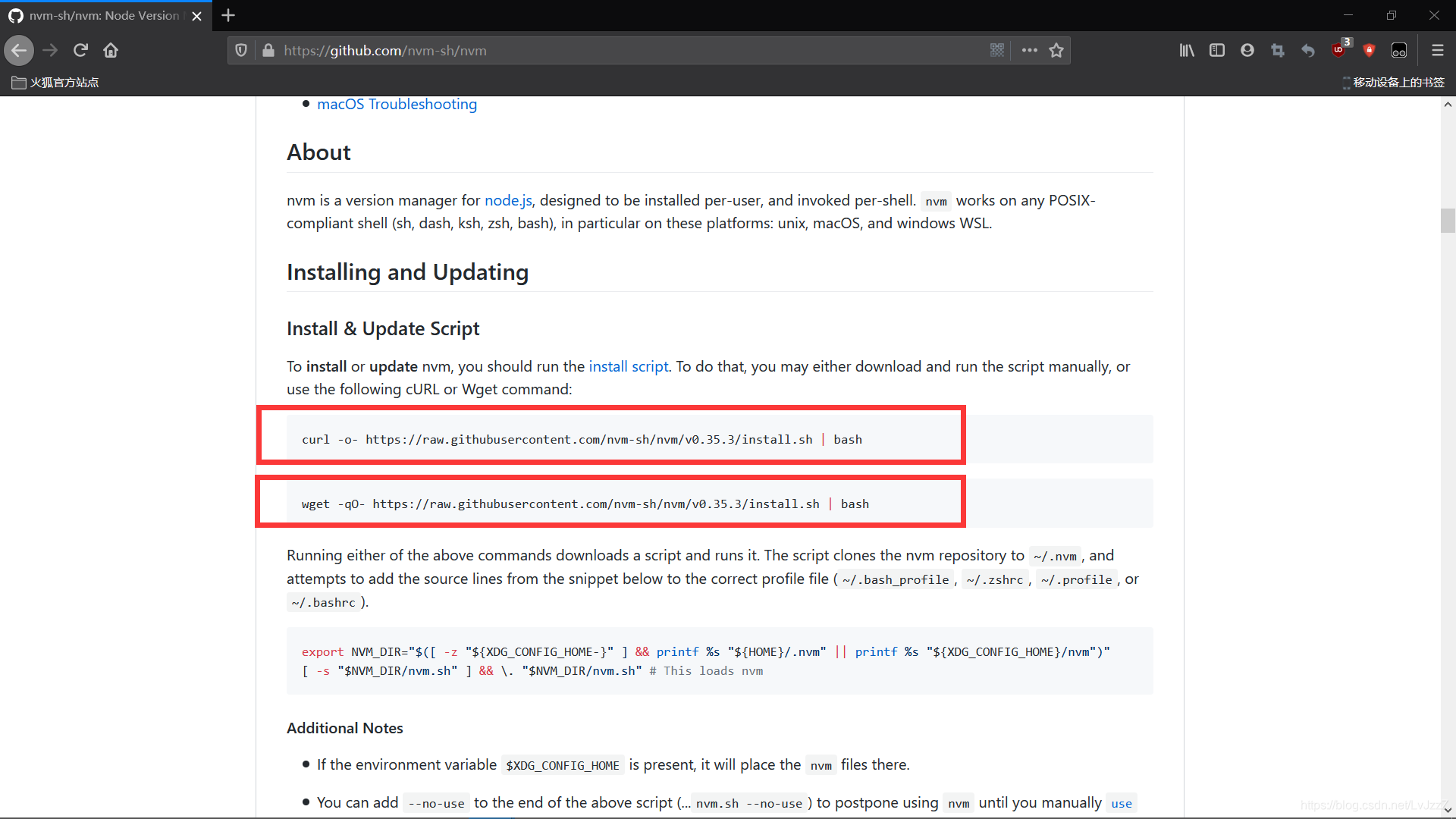Toggle the sidebar panel icon

(1217, 50)
